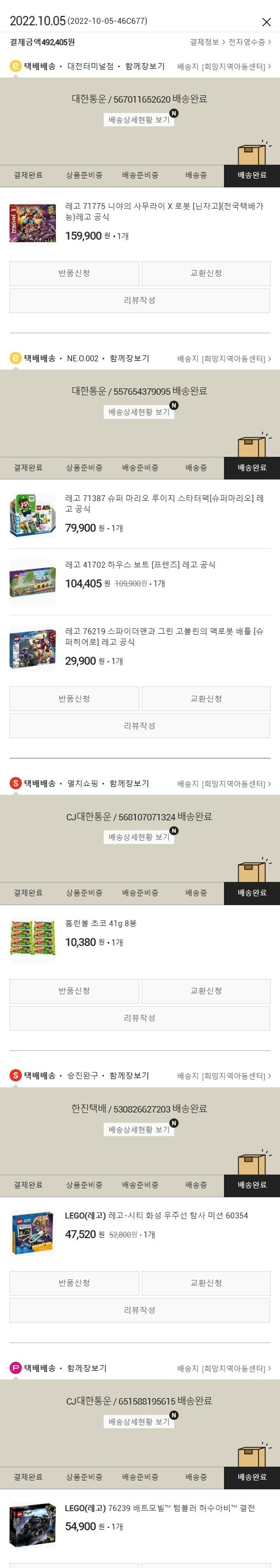This screenshot has width=280, height=1568.
Task: Open 전자영수증 electronic receipt link
Action: 249,42
